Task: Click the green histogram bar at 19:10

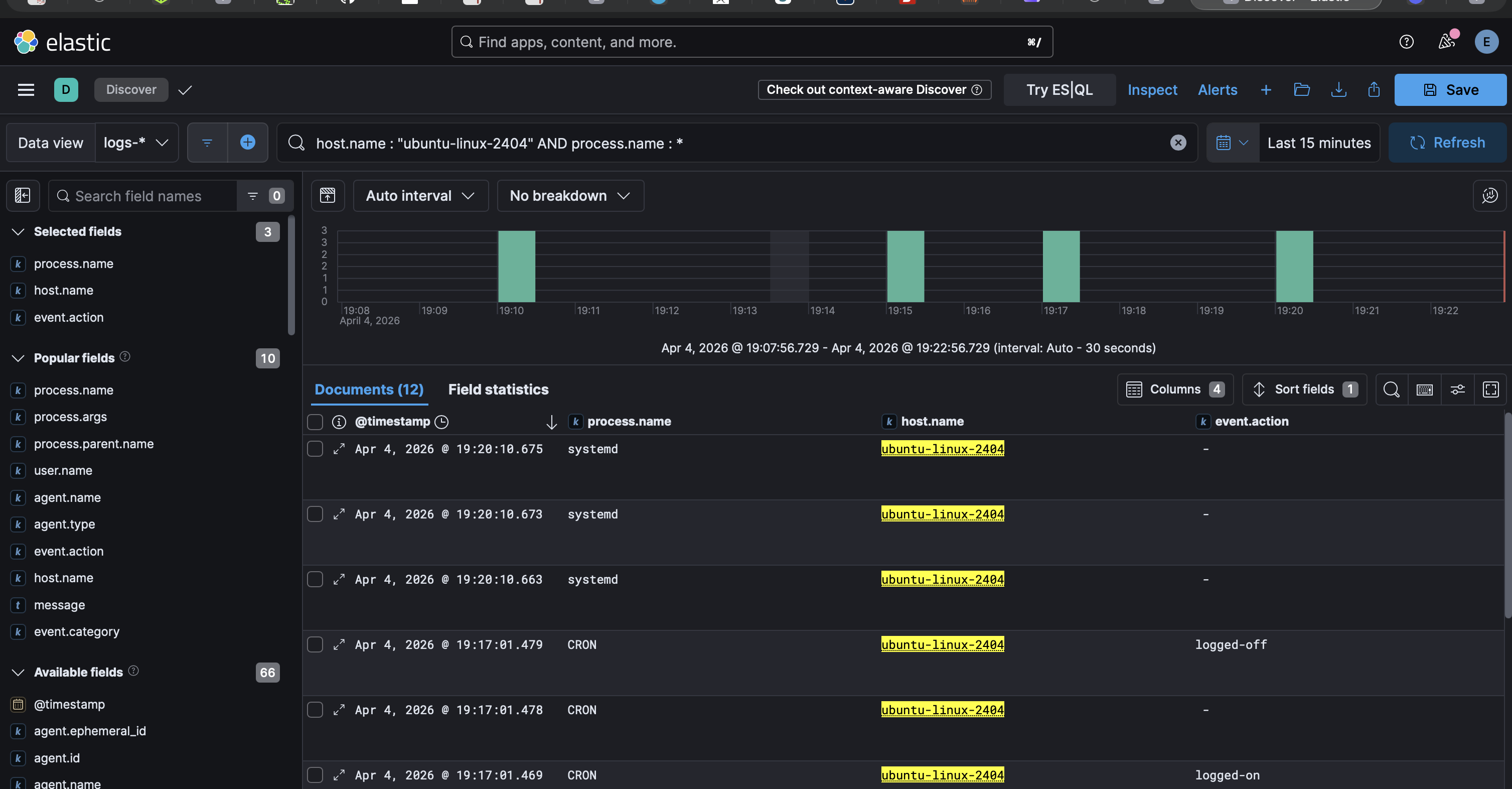Action: pos(517,267)
